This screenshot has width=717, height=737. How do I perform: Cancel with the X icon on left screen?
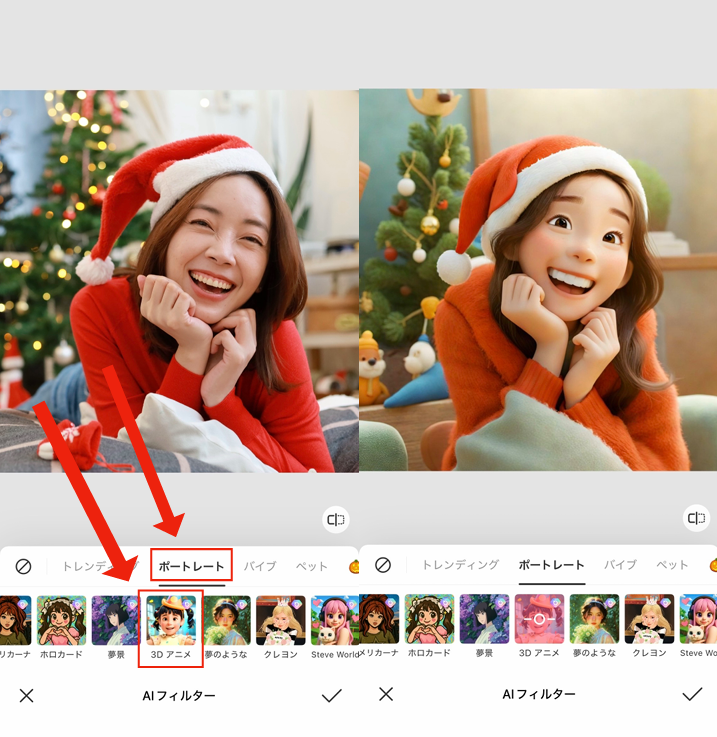click(27, 695)
